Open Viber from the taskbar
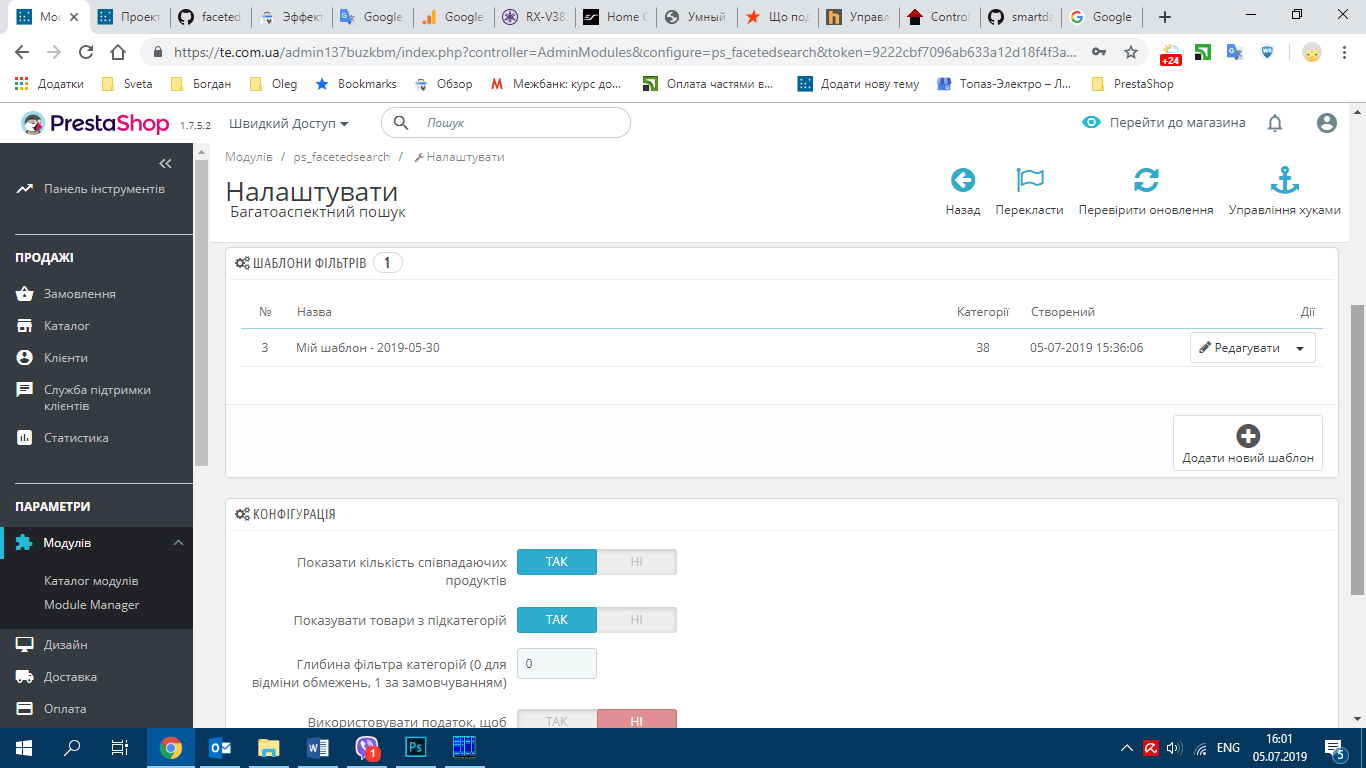The height and width of the screenshot is (768, 1366). pos(368,747)
